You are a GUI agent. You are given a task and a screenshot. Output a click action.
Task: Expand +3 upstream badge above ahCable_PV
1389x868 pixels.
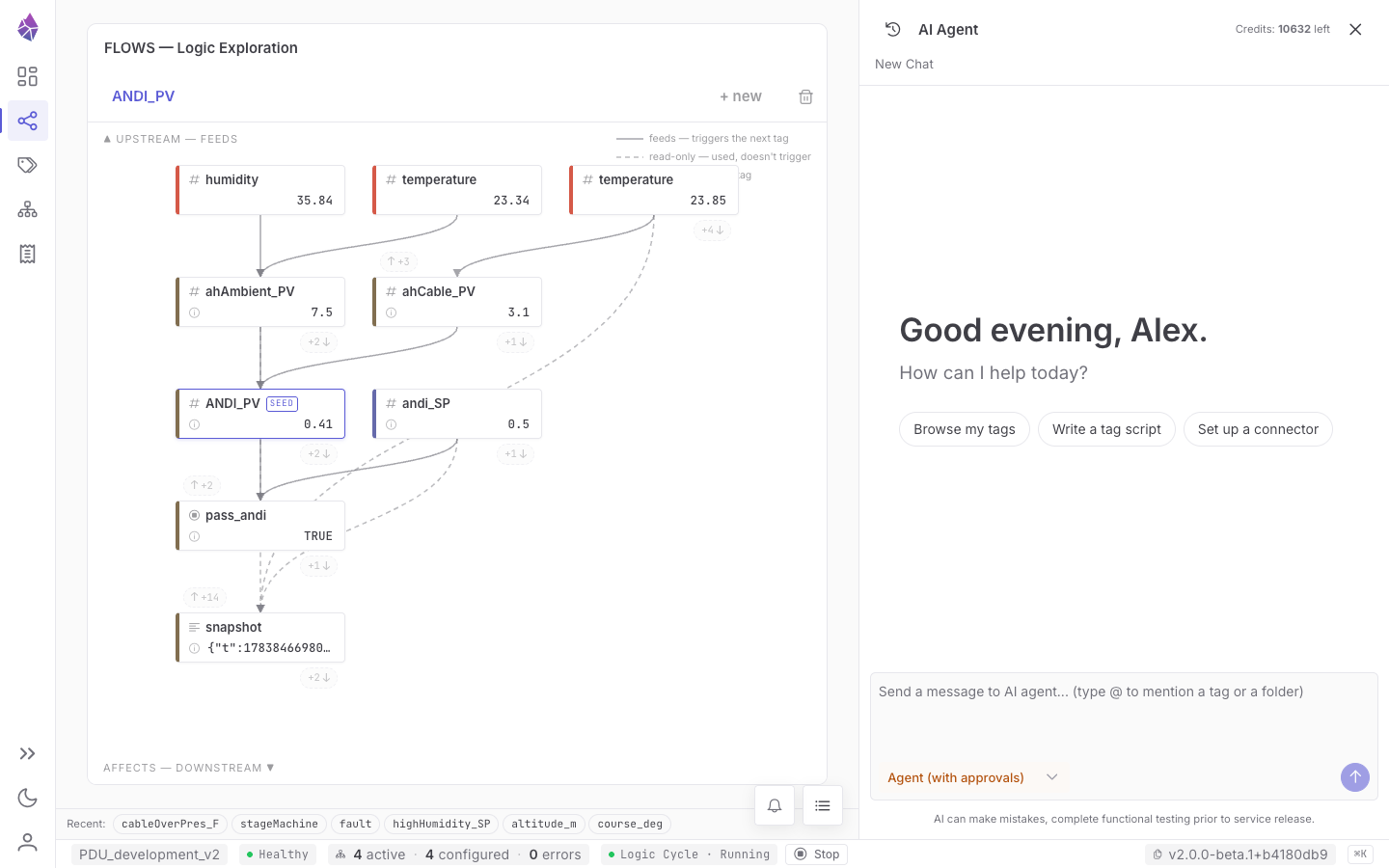pos(398,261)
